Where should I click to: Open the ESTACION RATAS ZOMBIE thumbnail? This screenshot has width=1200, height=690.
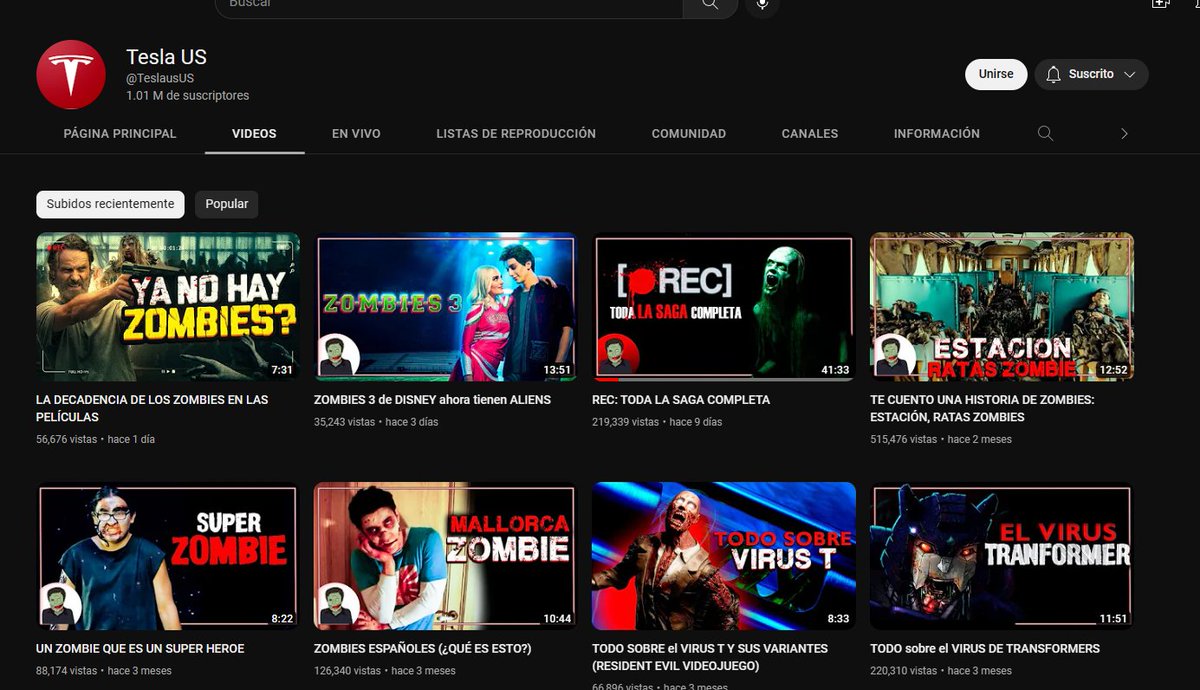(1002, 307)
